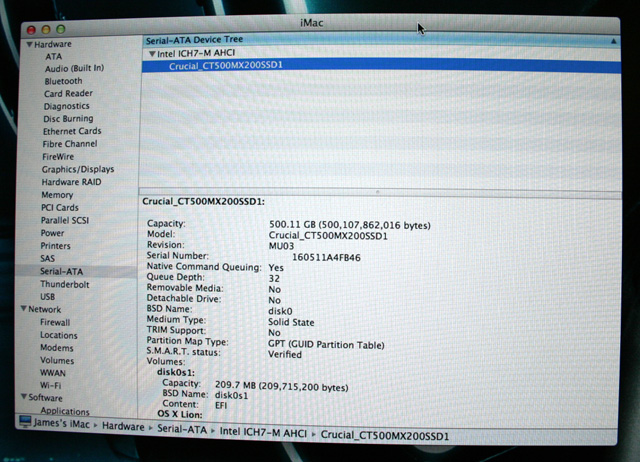Click the serial number 160511A4FB46
640x462 pixels.
[x=326, y=258]
